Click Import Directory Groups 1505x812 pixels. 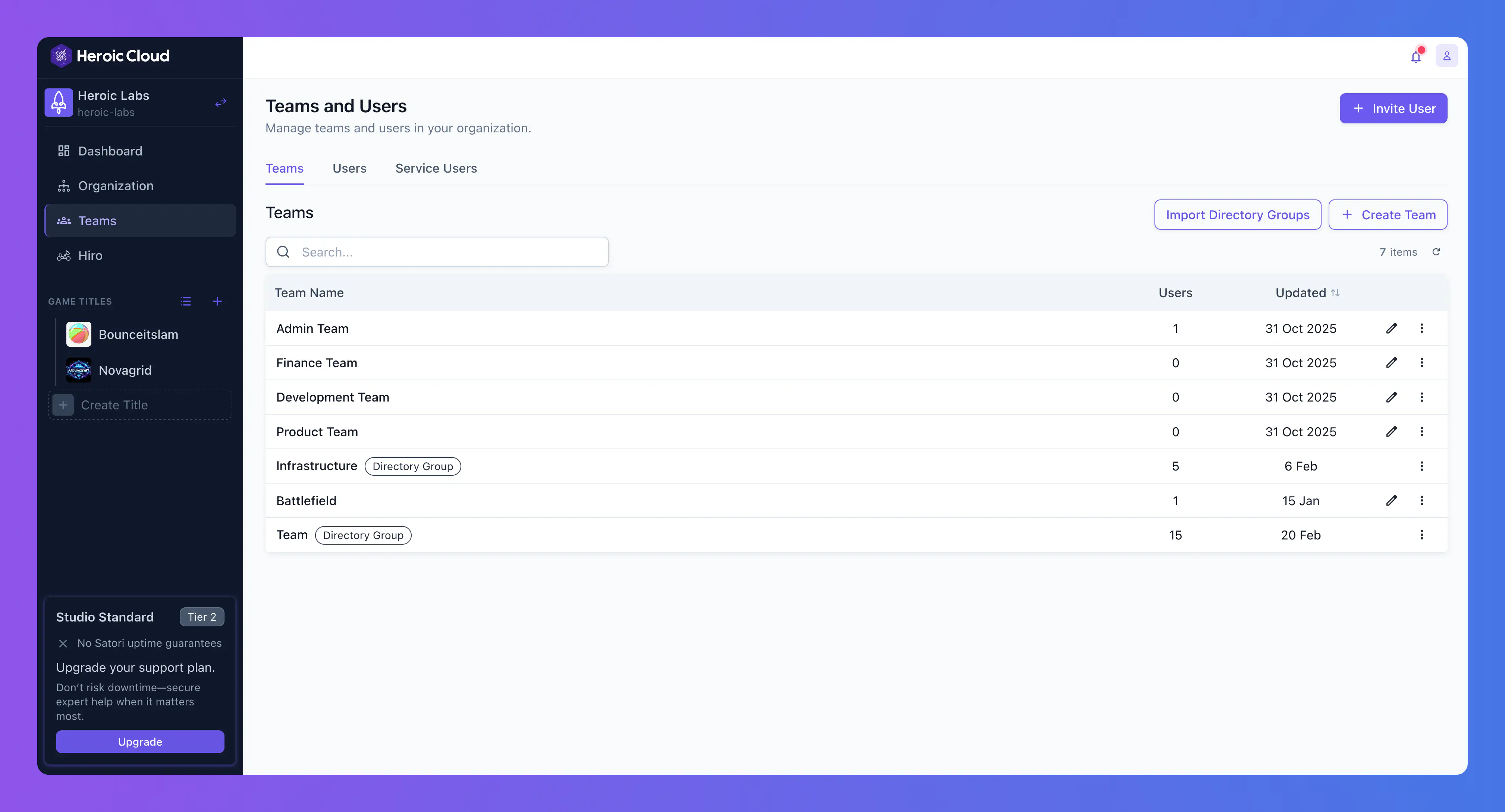1237,214
